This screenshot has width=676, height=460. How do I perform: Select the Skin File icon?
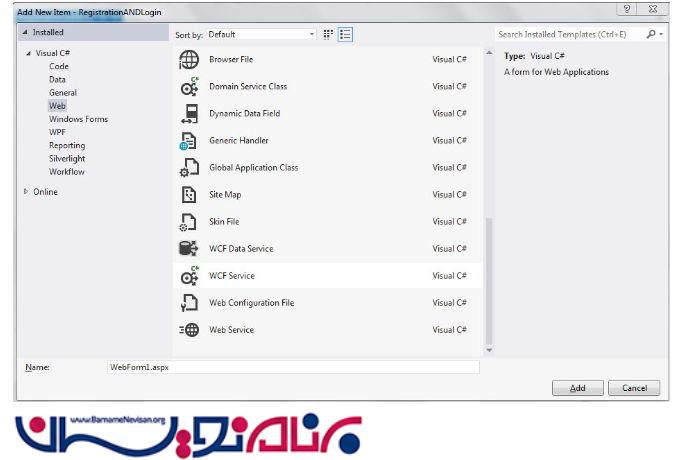coord(188,222)
